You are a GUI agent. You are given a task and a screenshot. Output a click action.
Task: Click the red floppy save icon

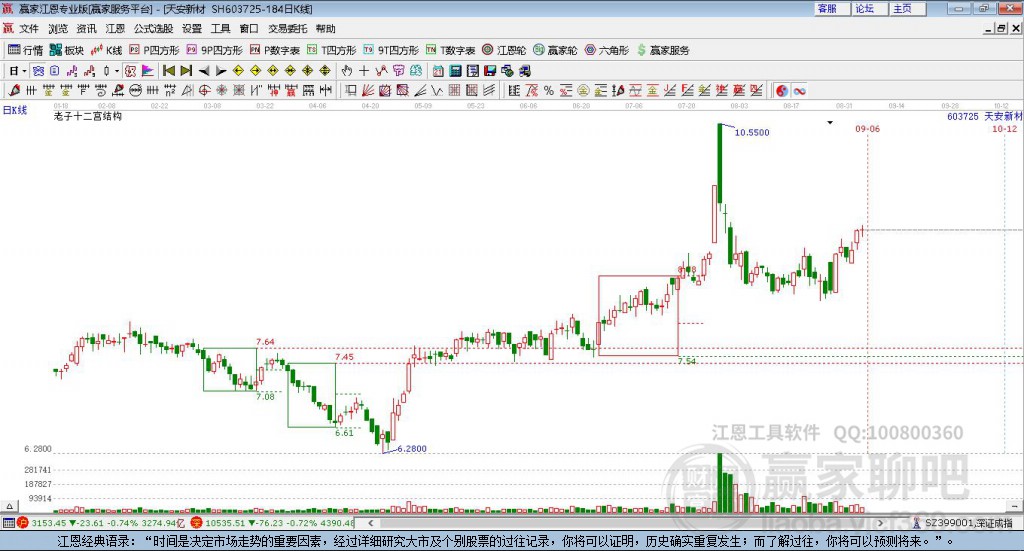(x=490, y=71)
